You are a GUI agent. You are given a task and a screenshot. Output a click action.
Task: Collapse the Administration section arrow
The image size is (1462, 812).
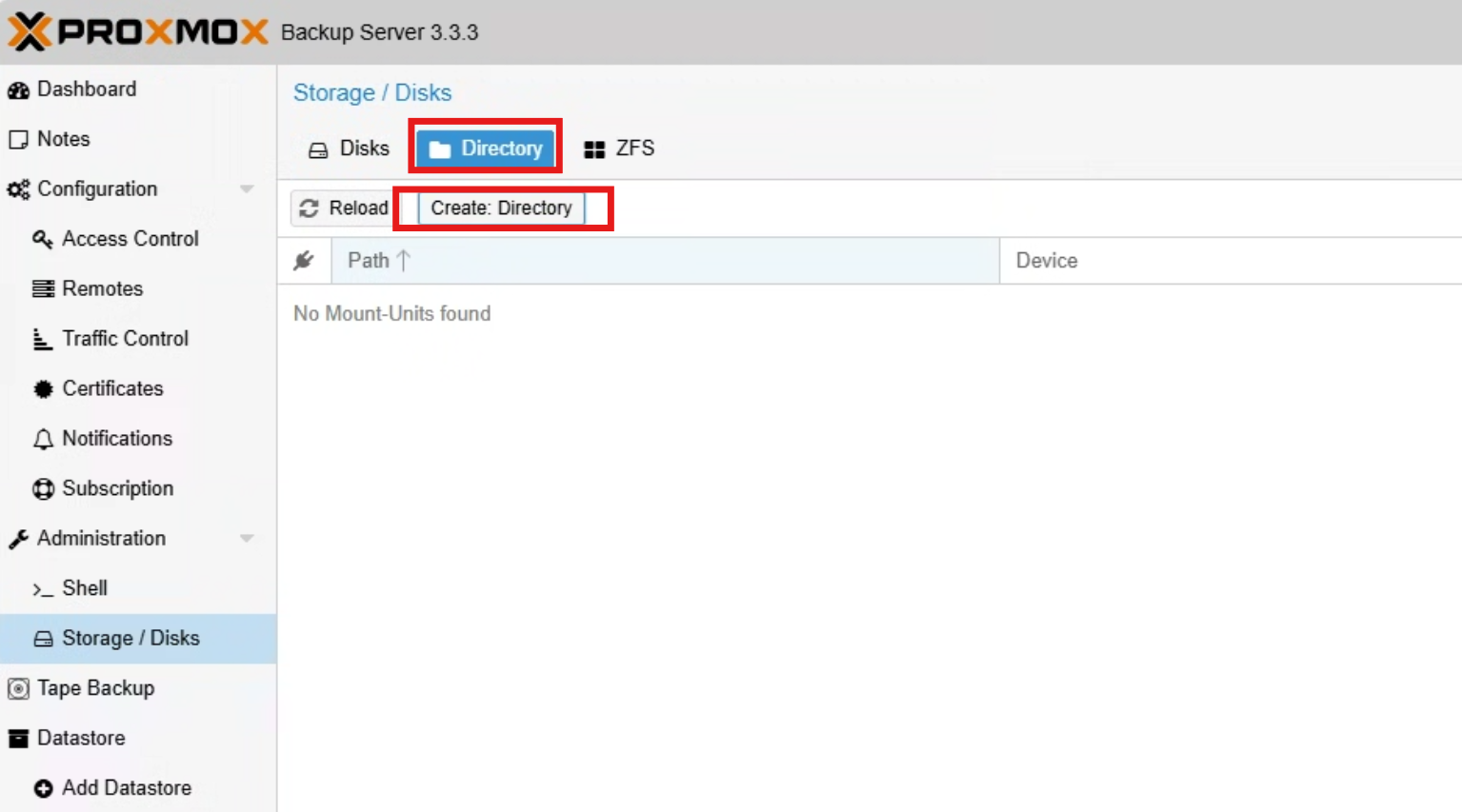pos(247,538)
